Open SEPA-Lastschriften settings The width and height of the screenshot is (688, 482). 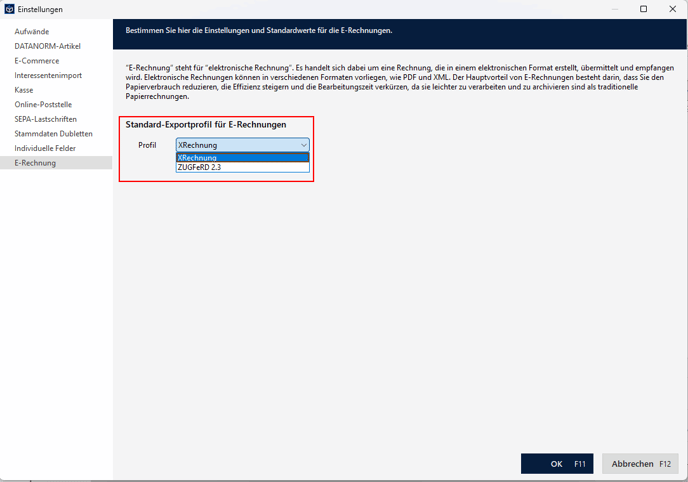click(x=46, y=119)
